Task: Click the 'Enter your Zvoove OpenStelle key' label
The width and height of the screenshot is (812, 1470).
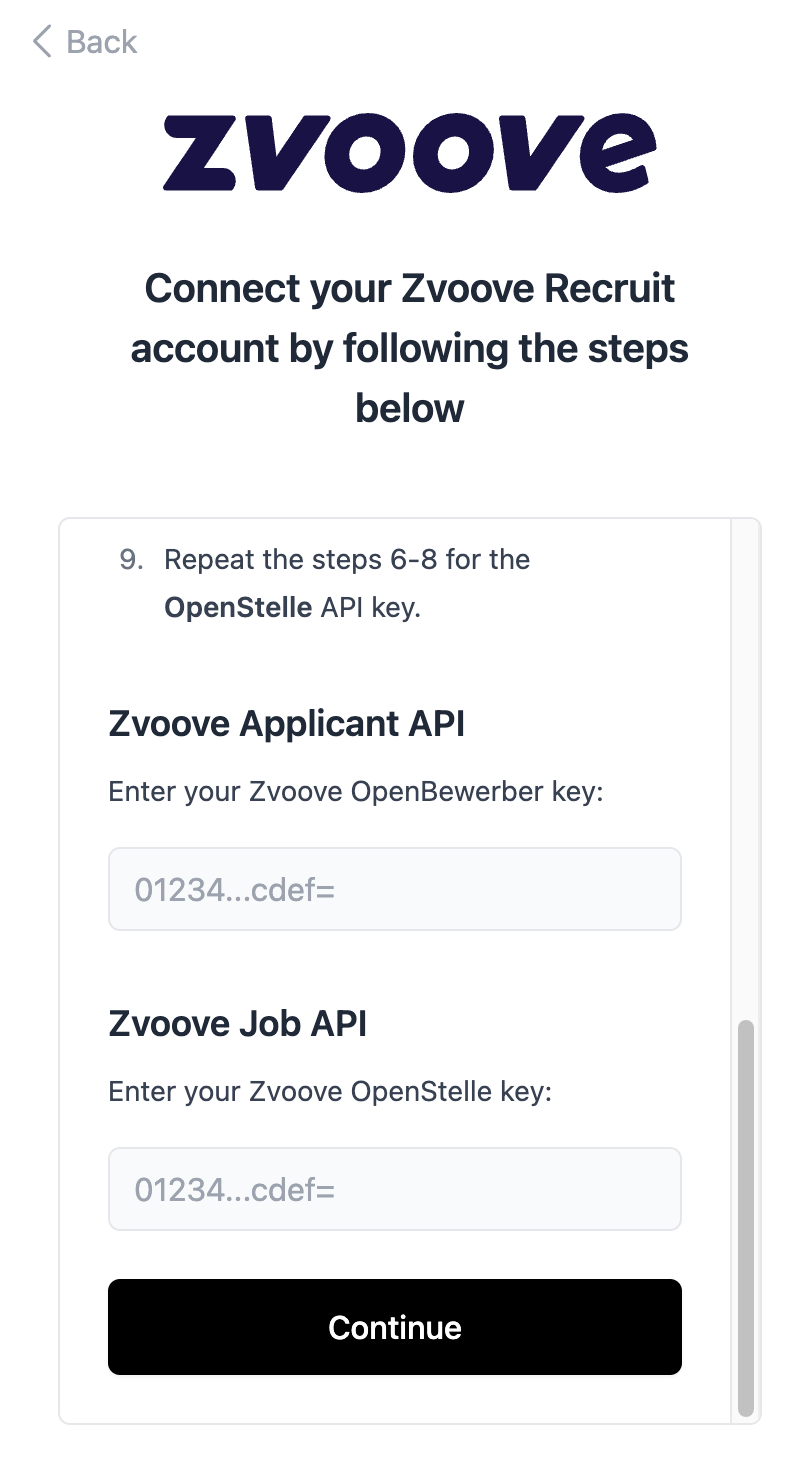Action: tap(330, 1090)
